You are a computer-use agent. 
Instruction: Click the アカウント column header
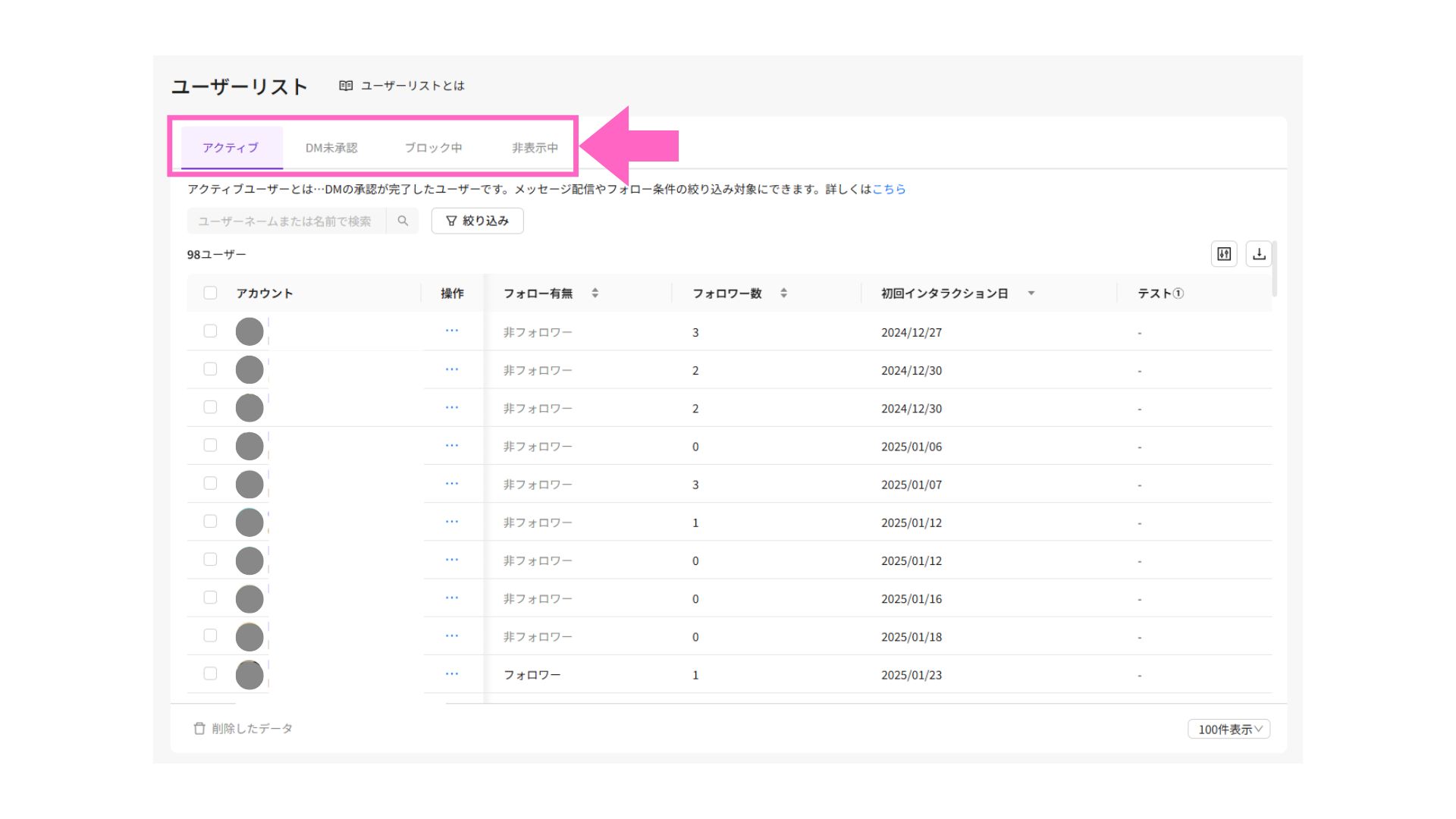[x=264, y=293]
